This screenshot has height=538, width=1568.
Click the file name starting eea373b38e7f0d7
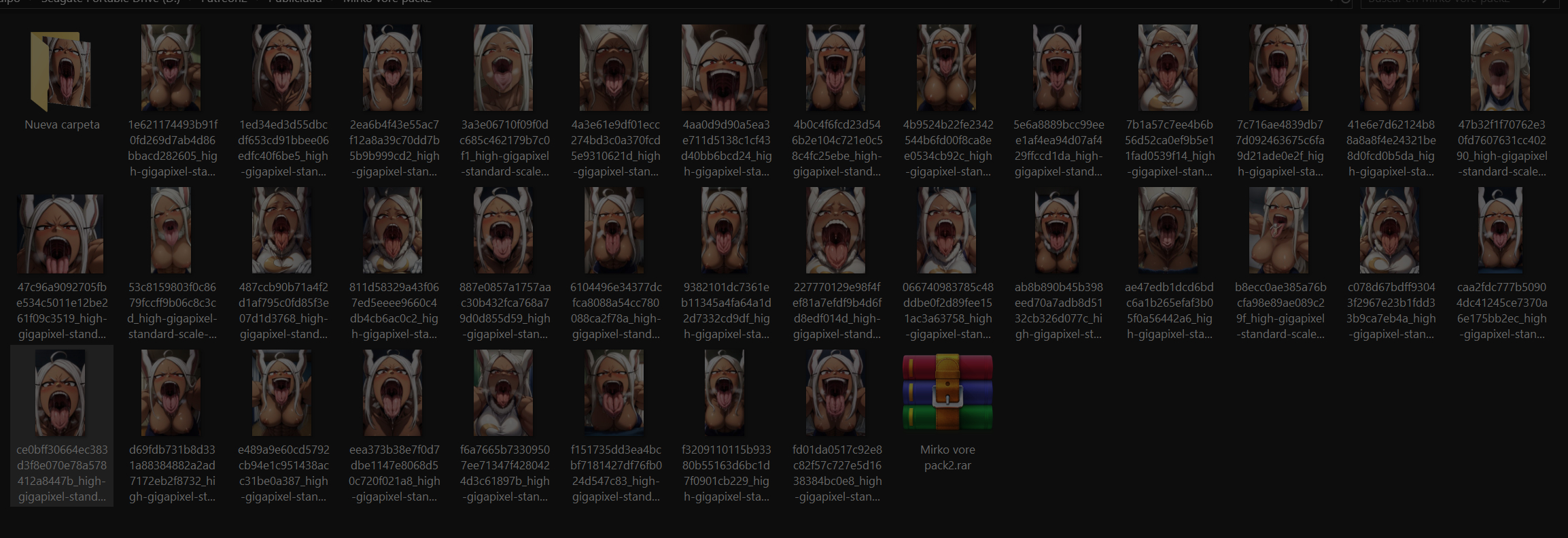(394, 473)
